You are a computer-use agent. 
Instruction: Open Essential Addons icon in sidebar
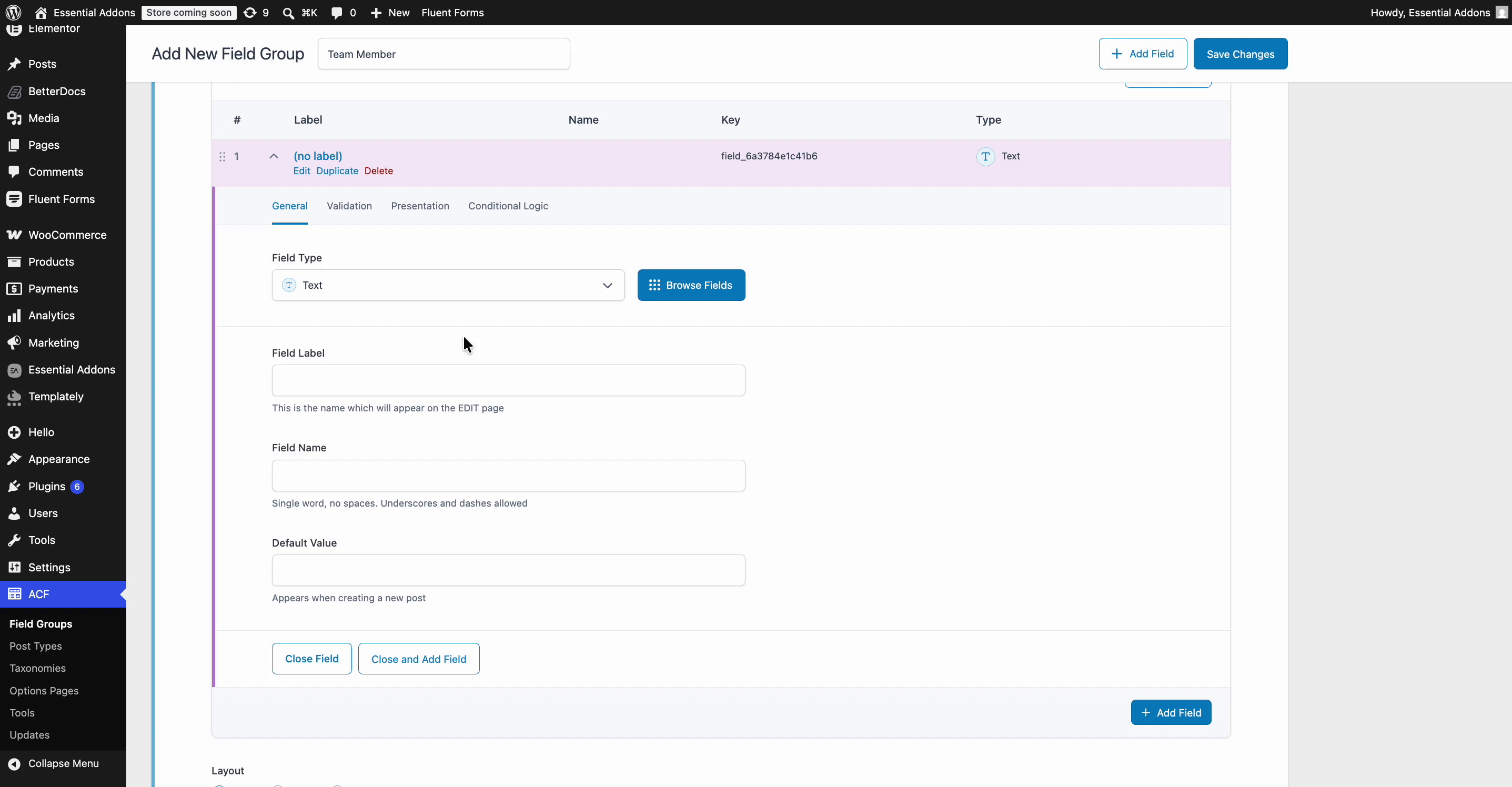pyautogui.click(x=14, y=370)
